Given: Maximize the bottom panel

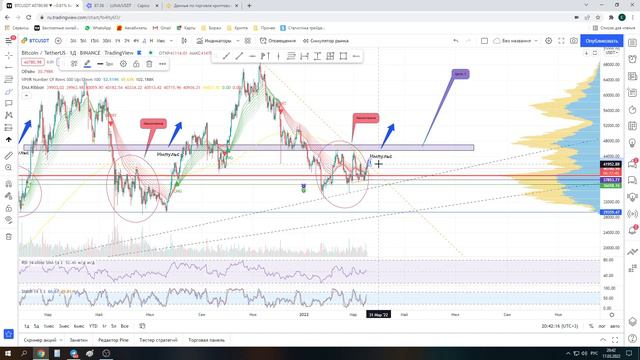Looking at the screenshot, I should [x=615, y=340].
